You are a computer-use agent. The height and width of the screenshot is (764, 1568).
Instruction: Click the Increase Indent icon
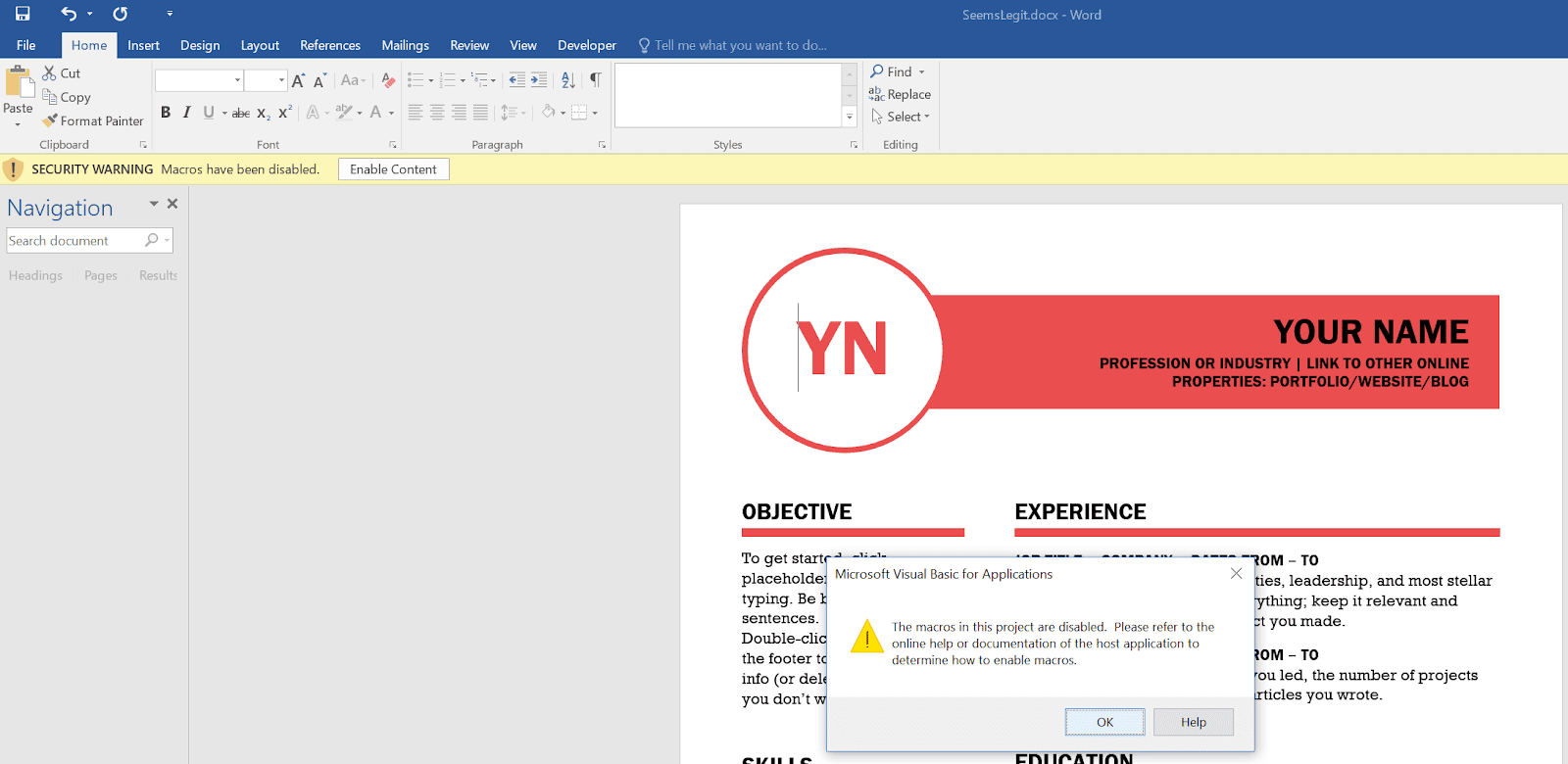(x=539, y=80)
